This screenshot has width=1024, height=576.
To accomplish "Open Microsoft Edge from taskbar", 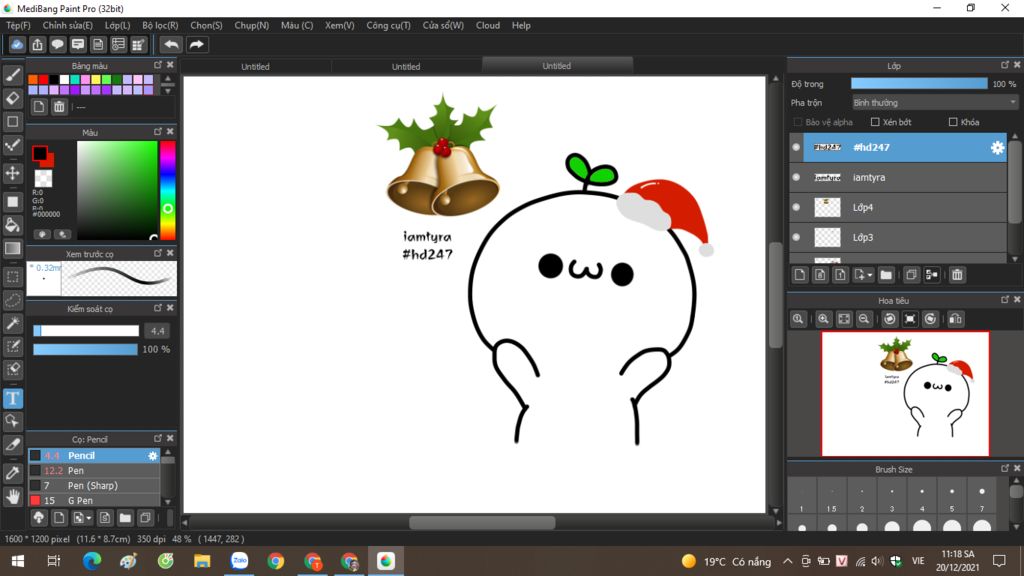I will click(91, 561).
